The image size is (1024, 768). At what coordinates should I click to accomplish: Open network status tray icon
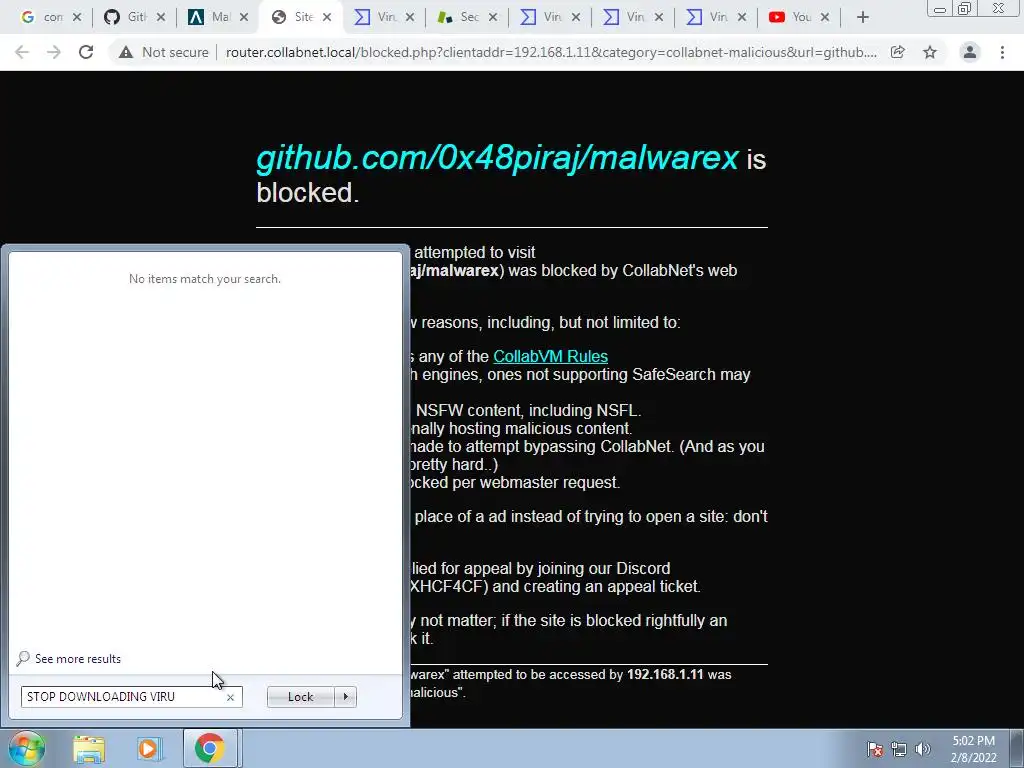pos(899,749)
